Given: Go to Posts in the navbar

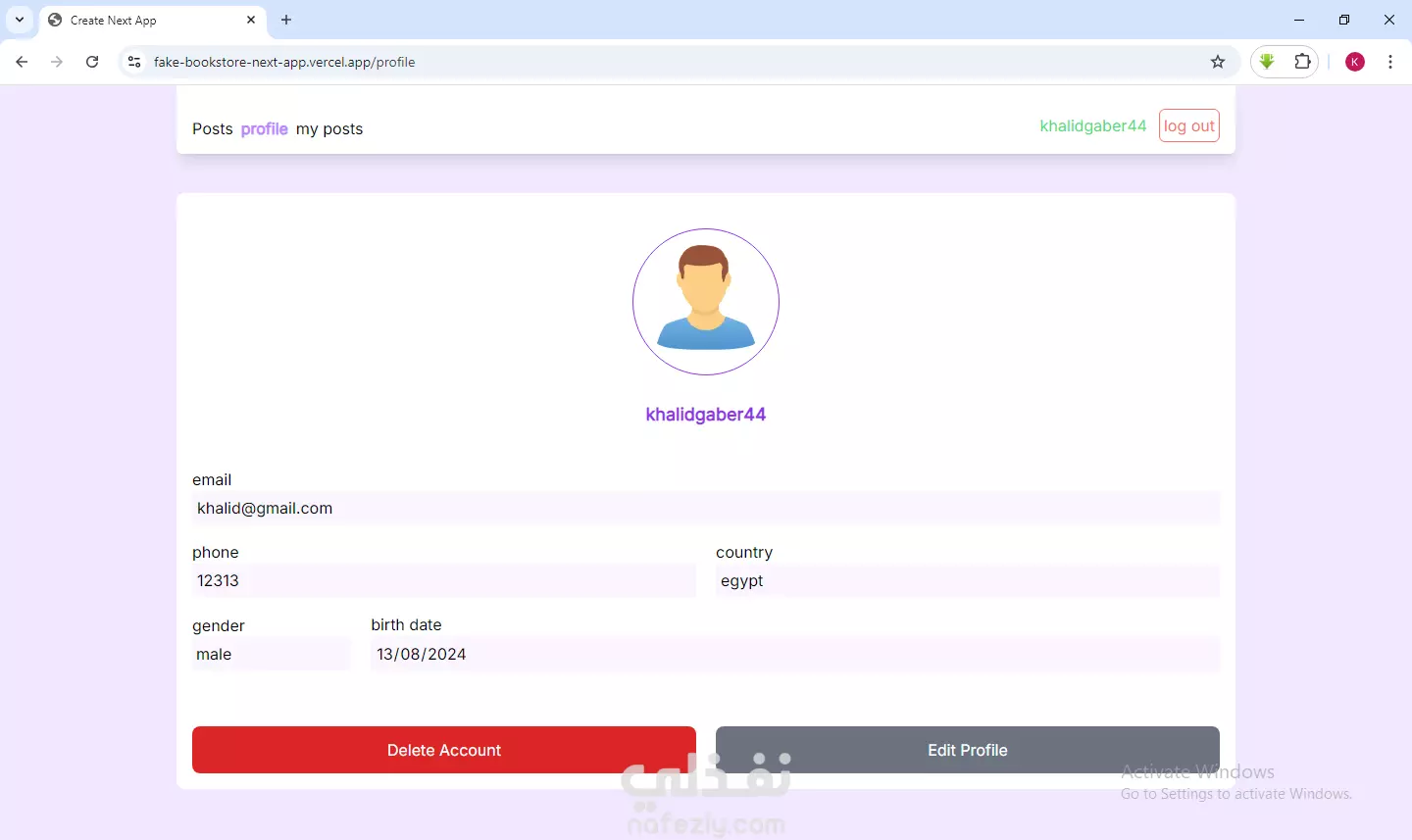Looking at the screenshot, I should coord(213,128).
